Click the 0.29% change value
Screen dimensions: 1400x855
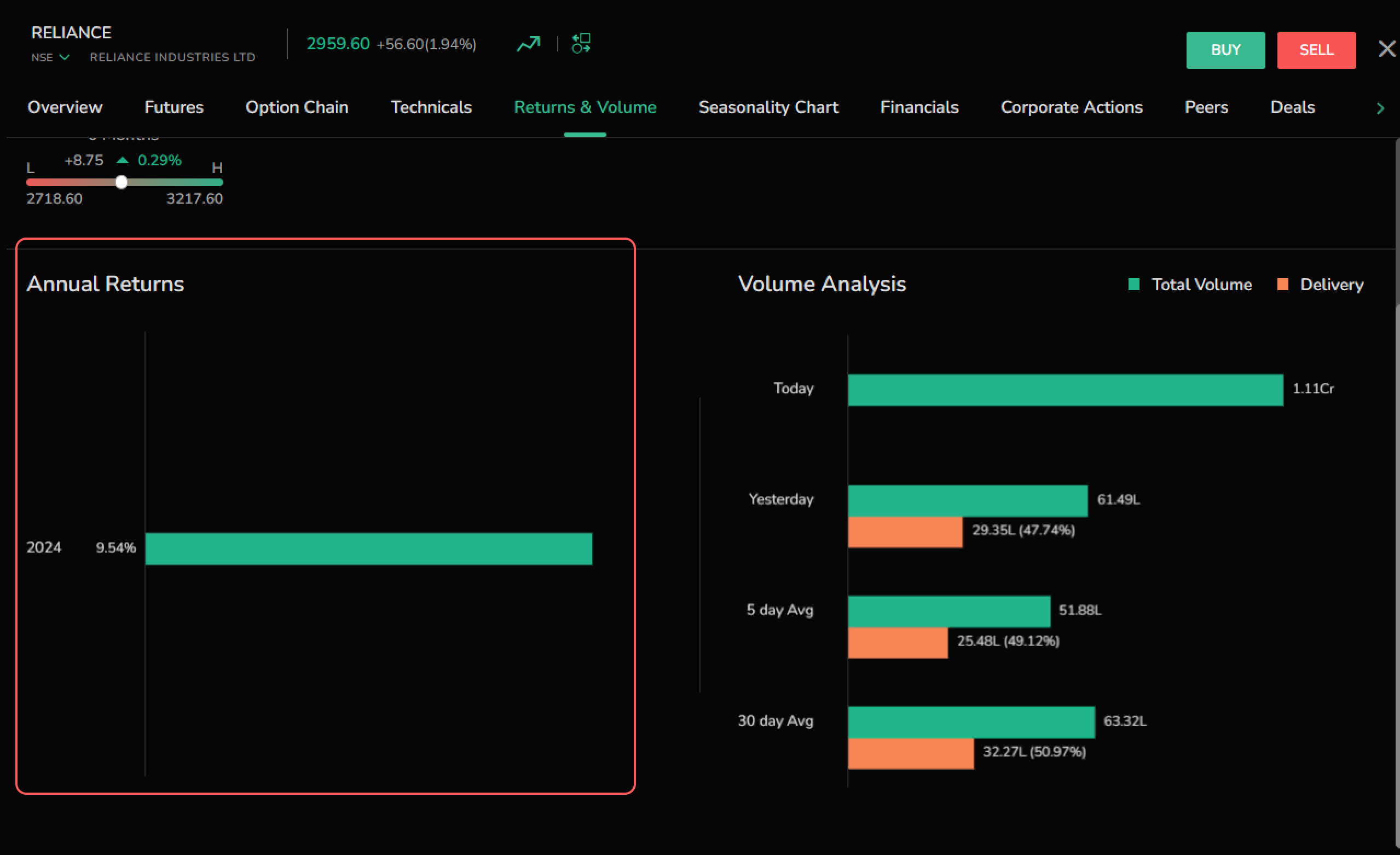tap(159, 160)
